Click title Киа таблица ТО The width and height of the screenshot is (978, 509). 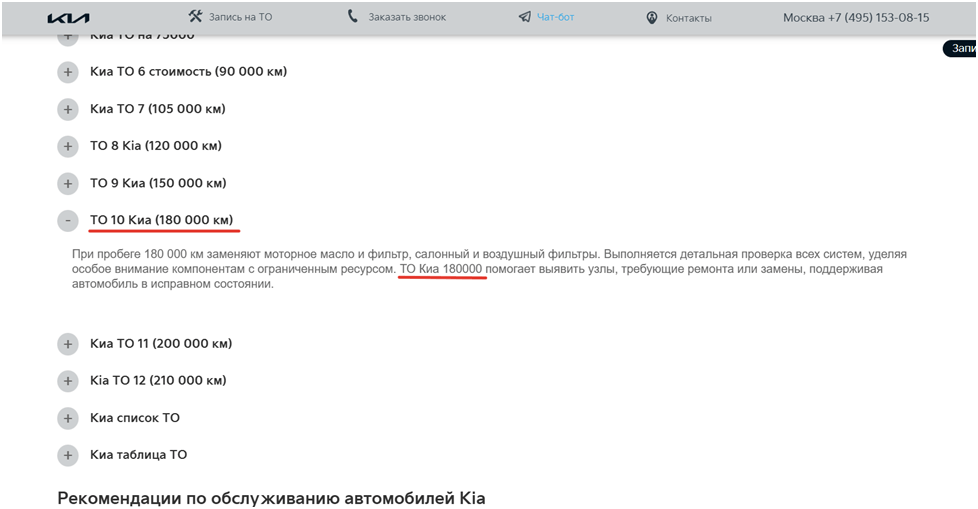click(138, 454)
